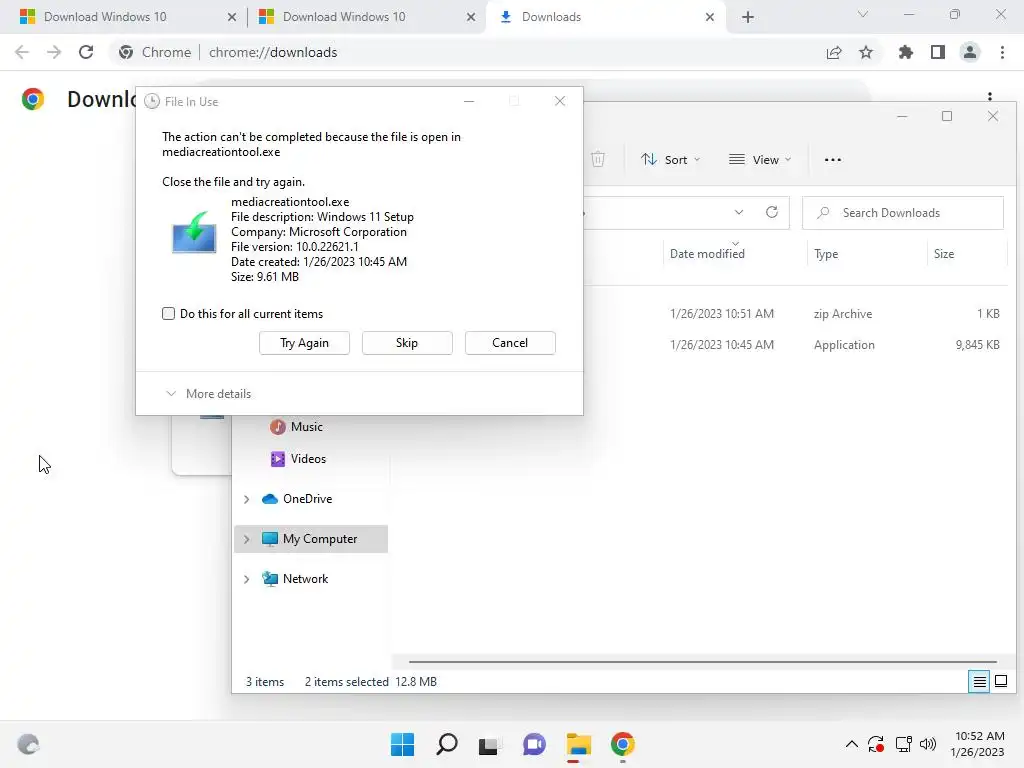Open the Chrome extensions puzzle icon

click(905, 52)
